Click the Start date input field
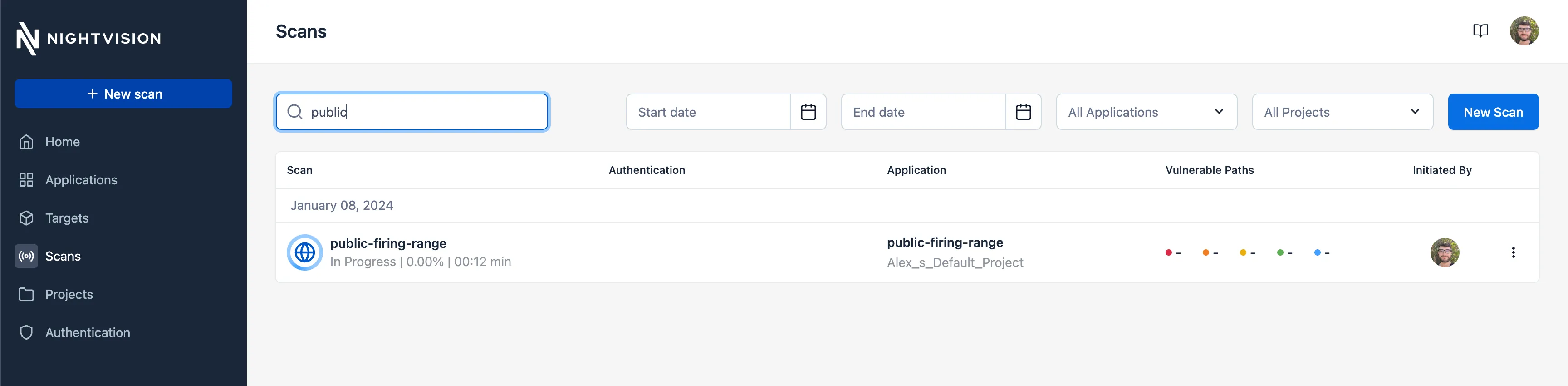Viewport: 1568px width, 386px height. [x=709, y=112]
